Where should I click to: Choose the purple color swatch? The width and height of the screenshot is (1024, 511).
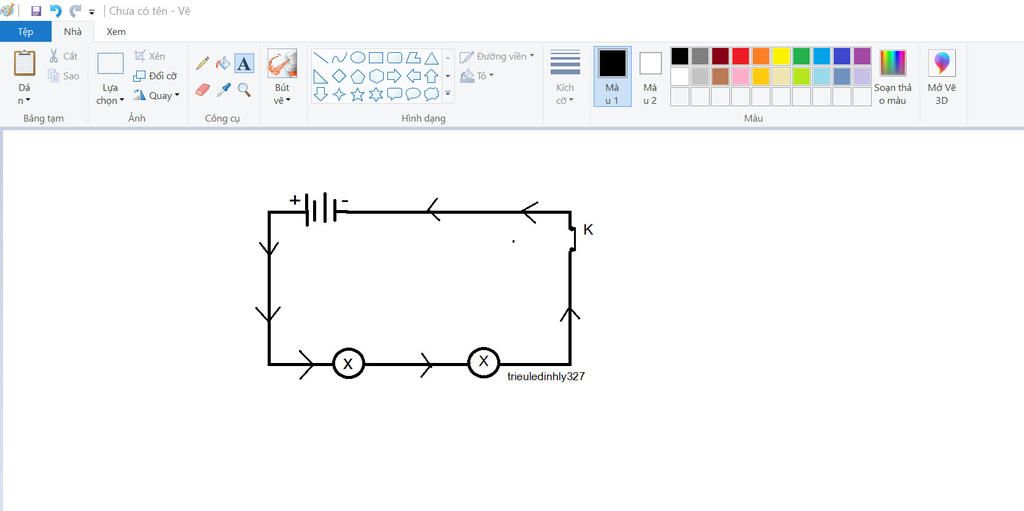pos(862,56)
